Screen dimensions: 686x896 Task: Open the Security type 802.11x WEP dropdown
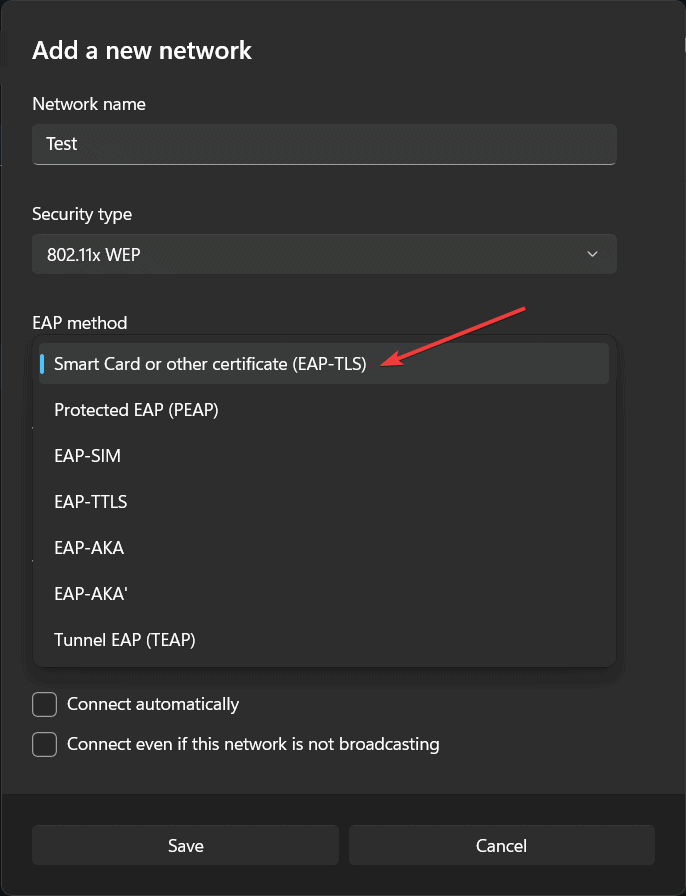(x=324, y=254)
